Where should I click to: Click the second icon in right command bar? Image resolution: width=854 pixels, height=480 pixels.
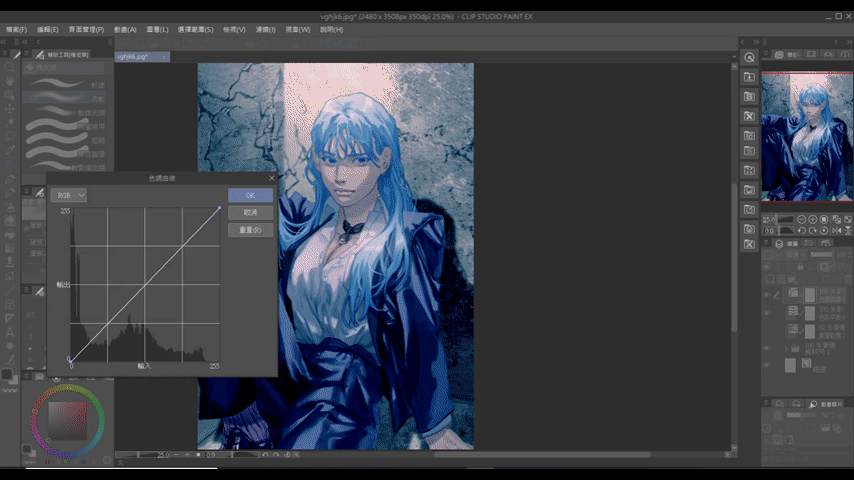coord(749,76)
